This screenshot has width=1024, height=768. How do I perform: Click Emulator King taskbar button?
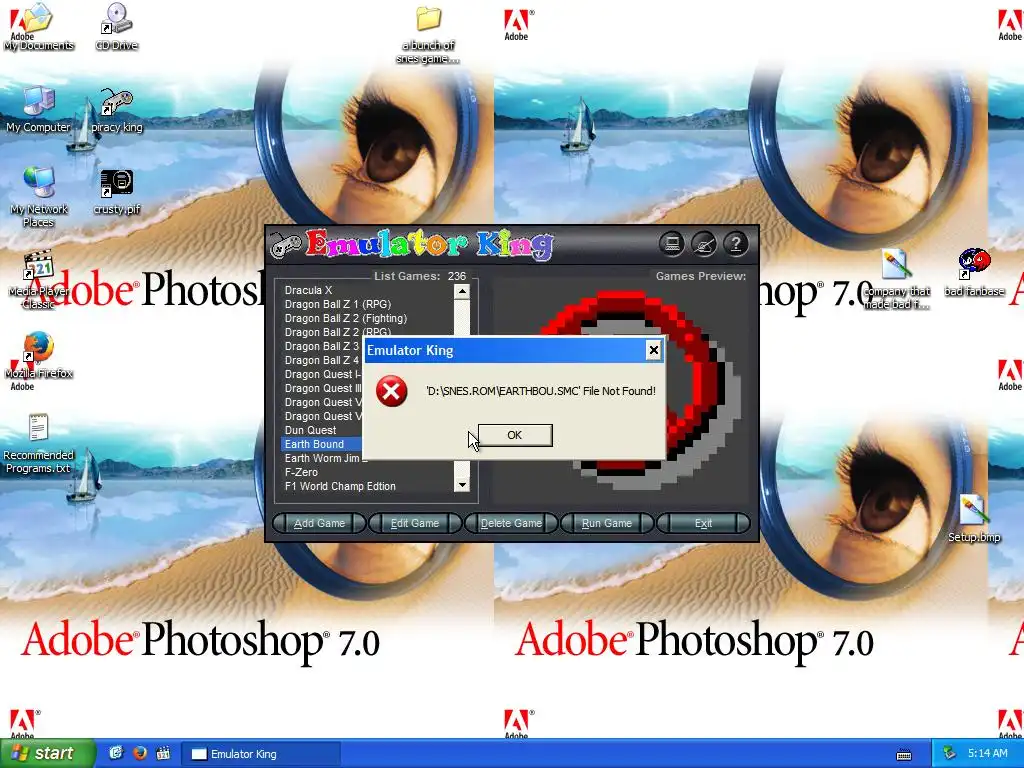coord(260,754)
